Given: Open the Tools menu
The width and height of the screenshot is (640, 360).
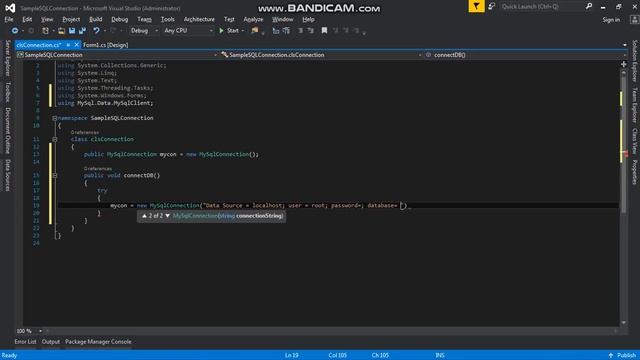Looking at the screenshot, I should click(x=167, y=19).
